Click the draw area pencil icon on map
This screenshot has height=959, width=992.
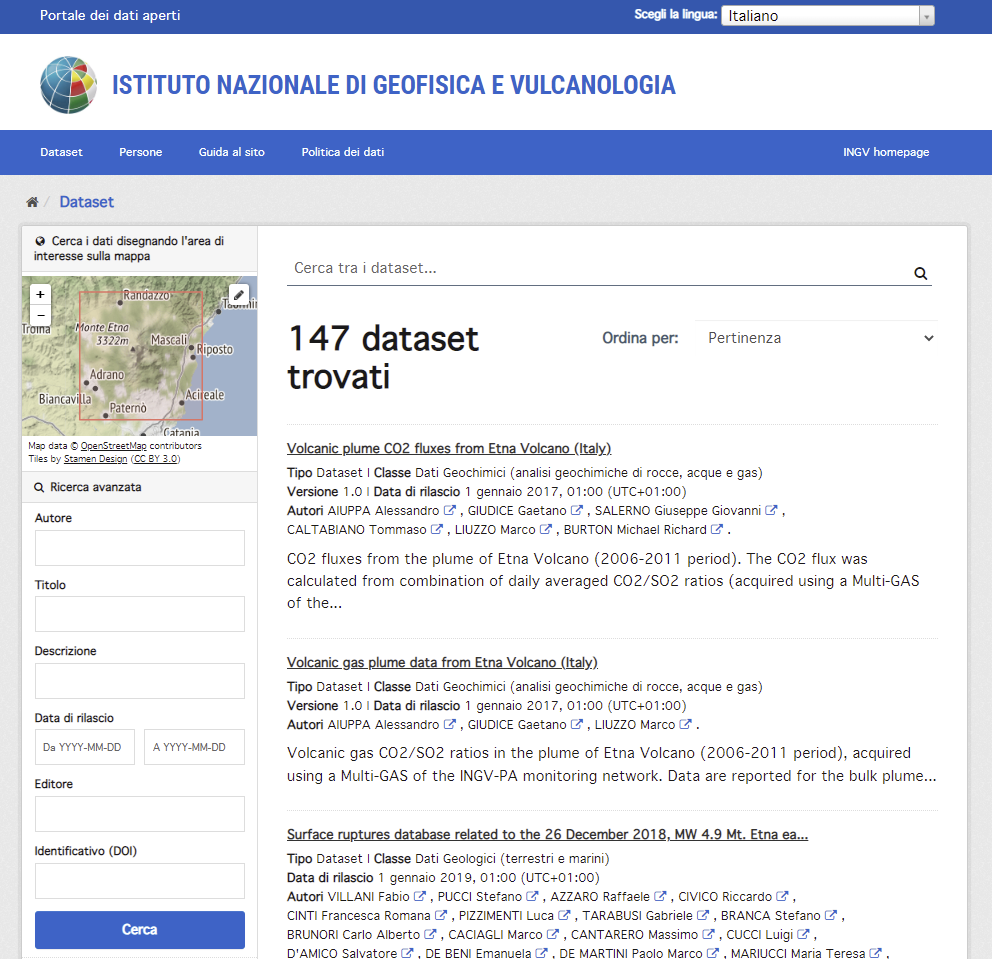click(238, 295)
